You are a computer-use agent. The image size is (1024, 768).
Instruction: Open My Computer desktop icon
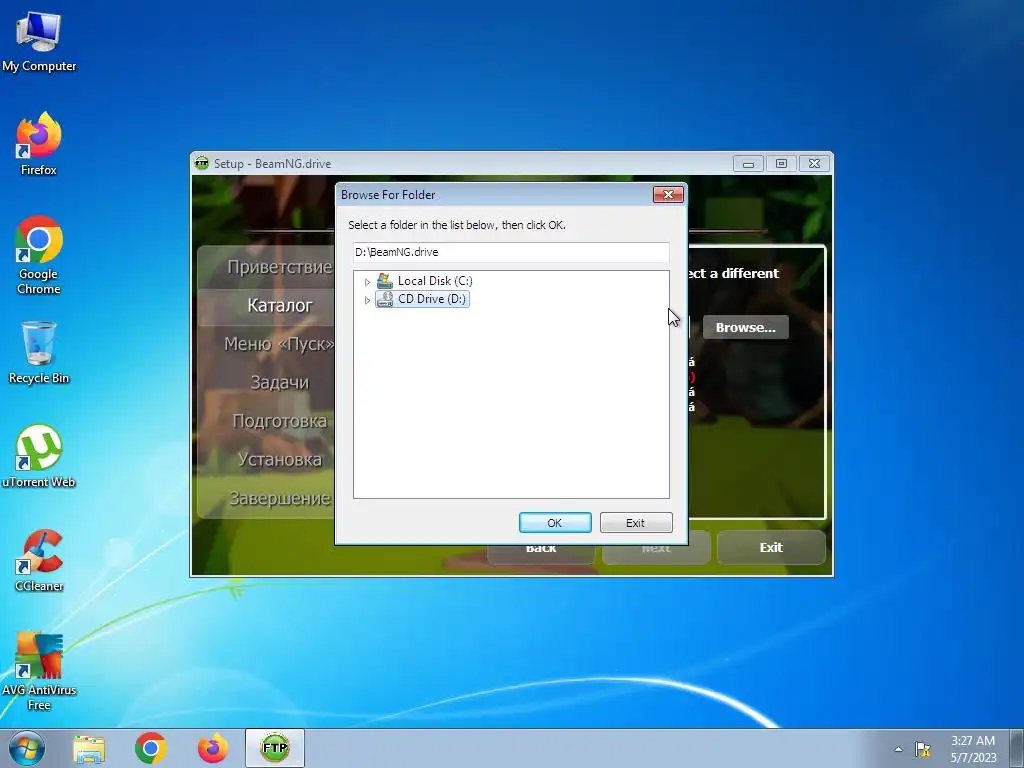pos(39,40)
